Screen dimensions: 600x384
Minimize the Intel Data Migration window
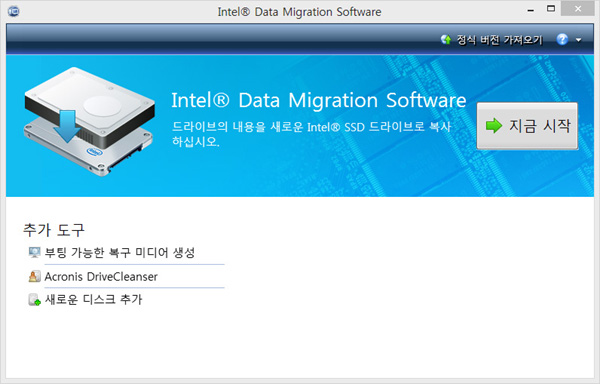coord(530,11)
